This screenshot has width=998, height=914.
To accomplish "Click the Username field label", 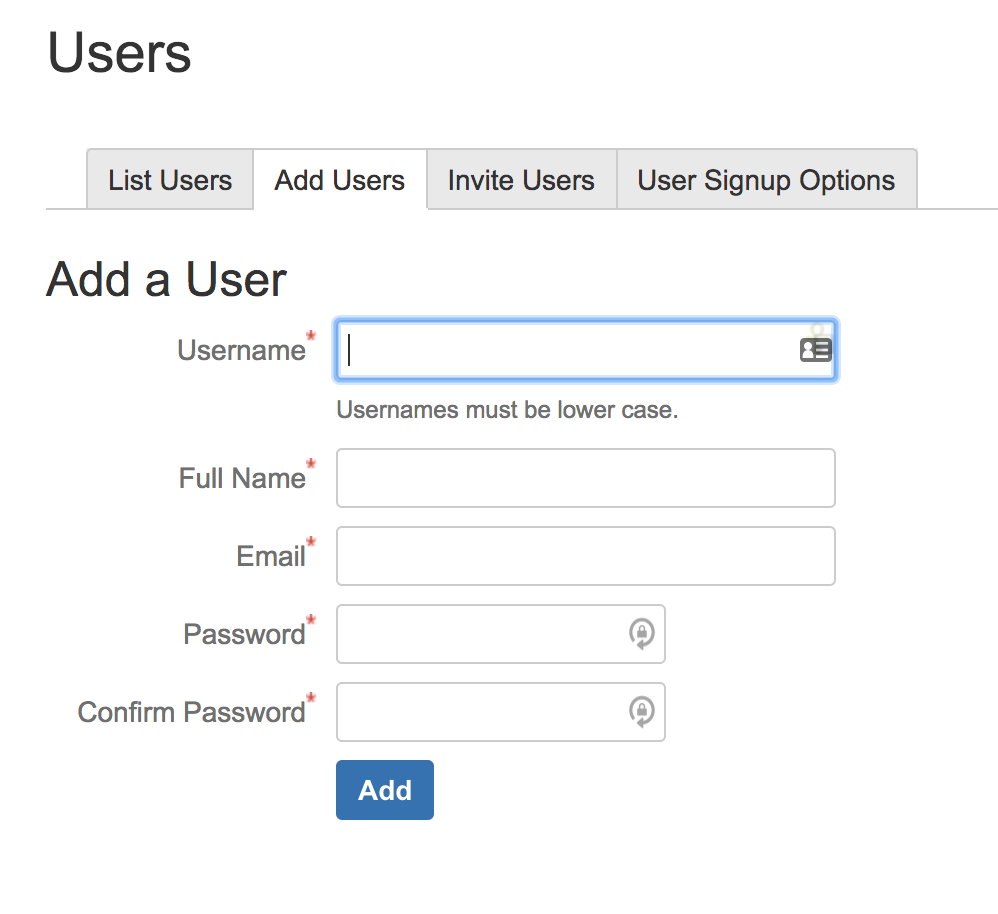I will tap(241, 351).
